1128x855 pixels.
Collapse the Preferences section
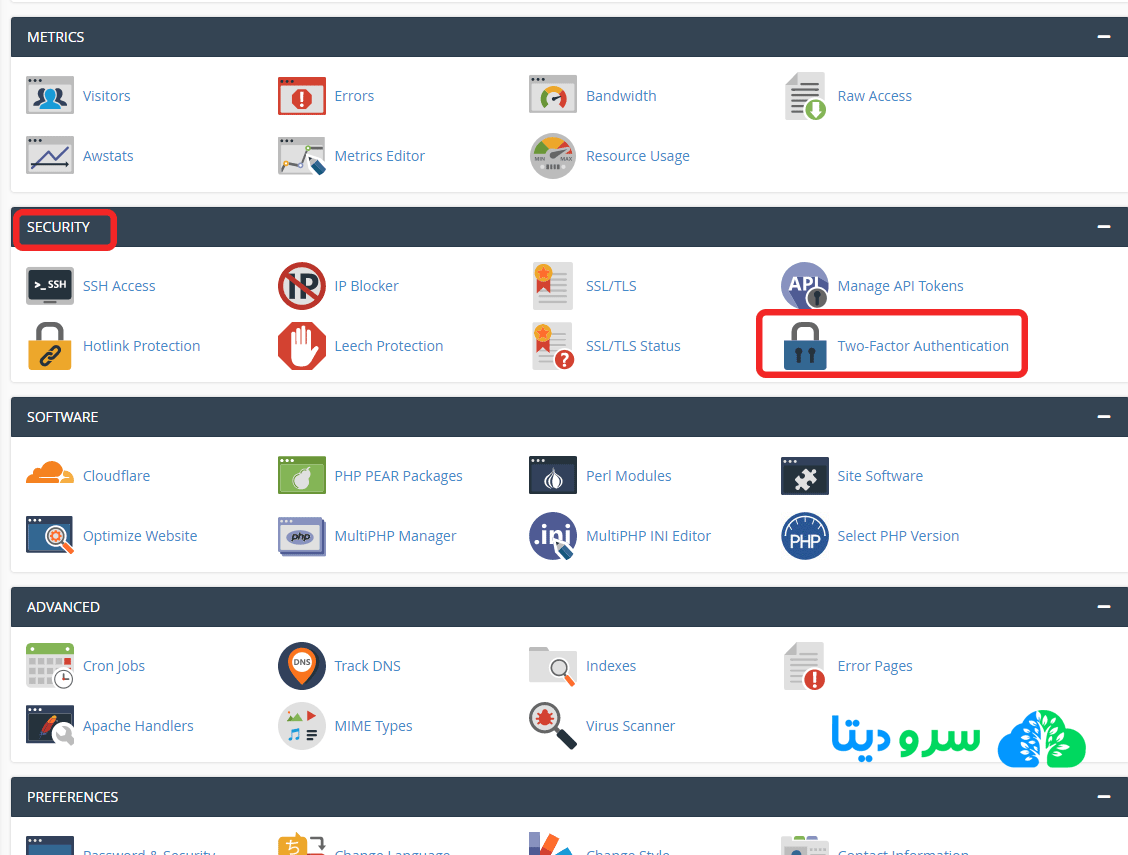click(1103, 797)
